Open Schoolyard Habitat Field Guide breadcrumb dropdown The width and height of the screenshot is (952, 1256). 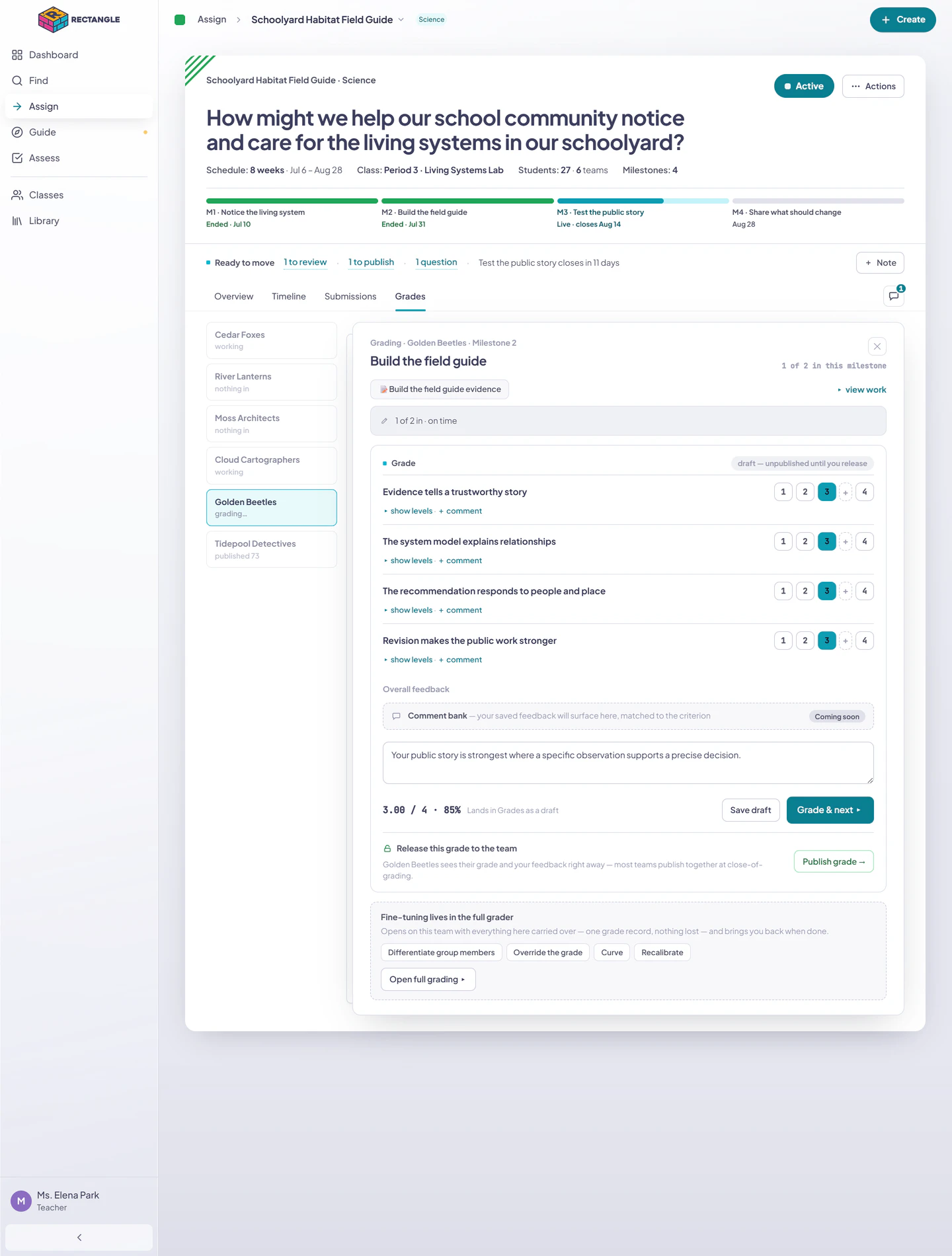[x=327, y=20]
